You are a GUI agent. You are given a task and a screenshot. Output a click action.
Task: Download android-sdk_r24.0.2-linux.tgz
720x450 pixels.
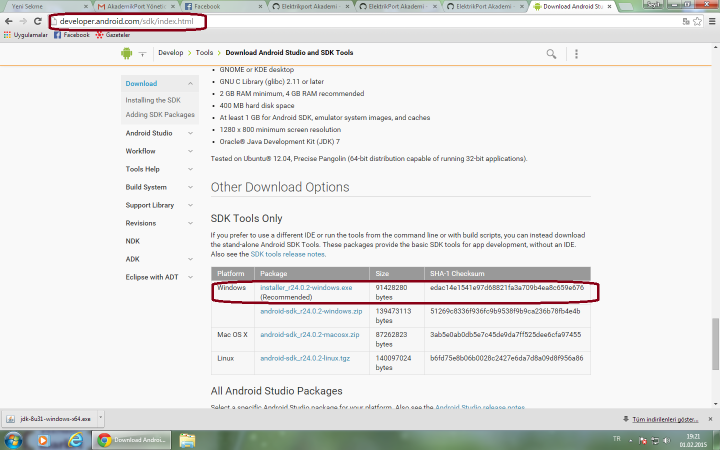pyautogui.click(x=305, y=358)
